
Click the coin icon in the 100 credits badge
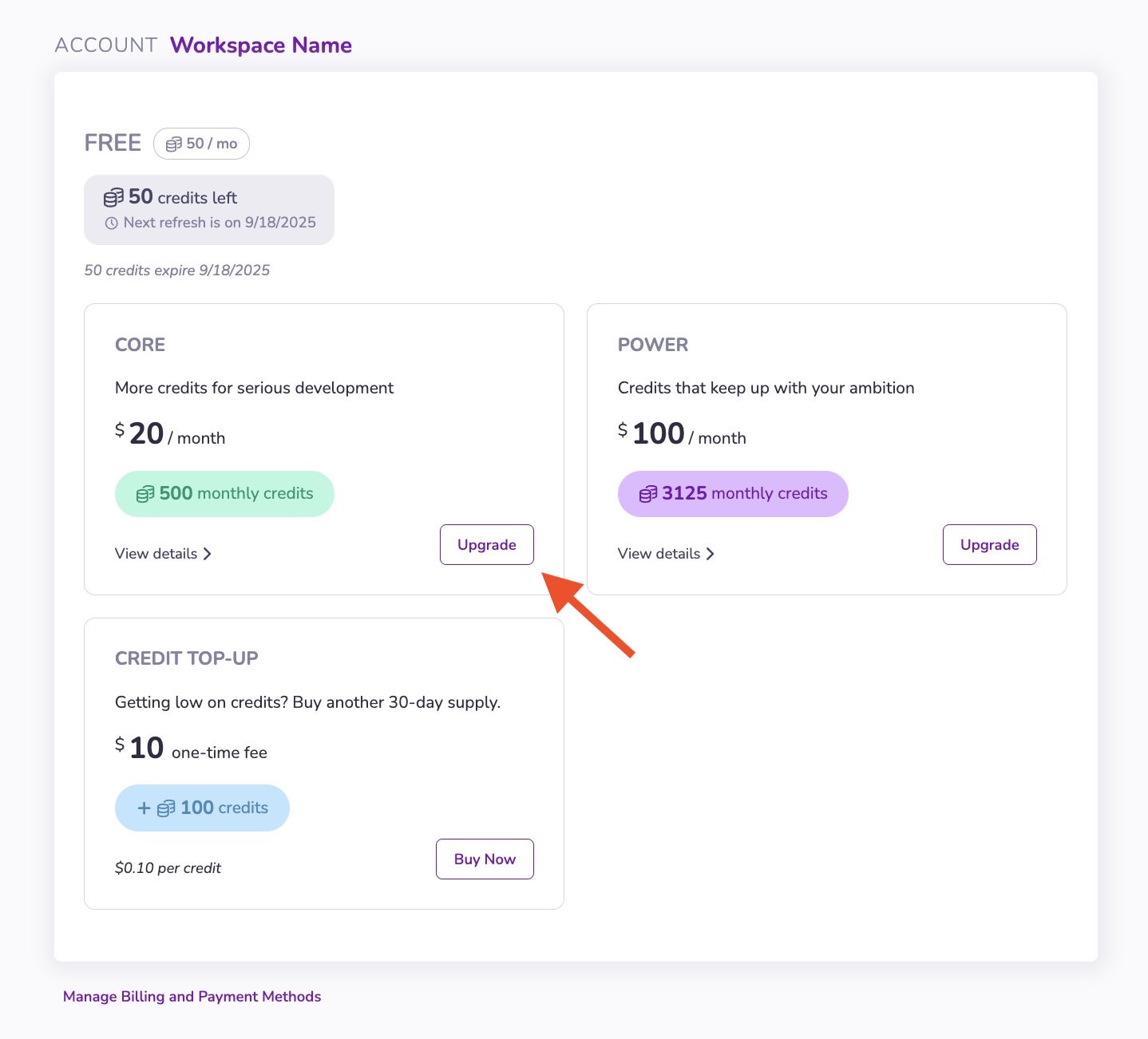(x=166, y=808)
